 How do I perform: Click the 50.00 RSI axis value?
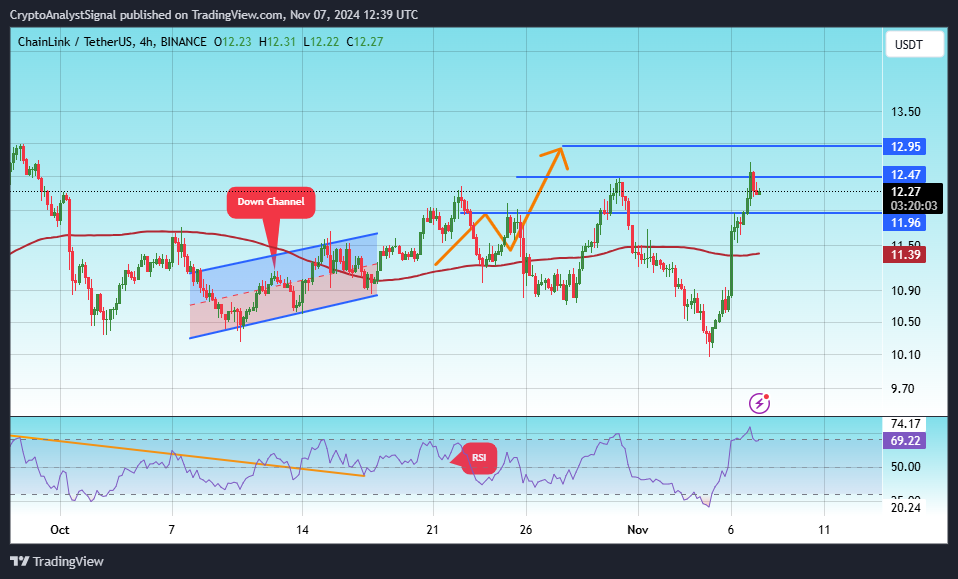pos(905,467)
